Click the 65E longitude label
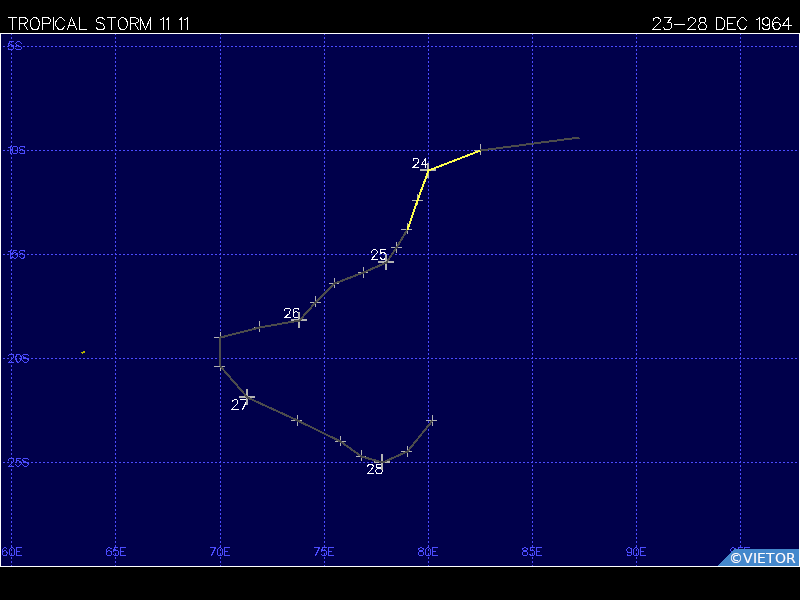 tap(116, 552)
